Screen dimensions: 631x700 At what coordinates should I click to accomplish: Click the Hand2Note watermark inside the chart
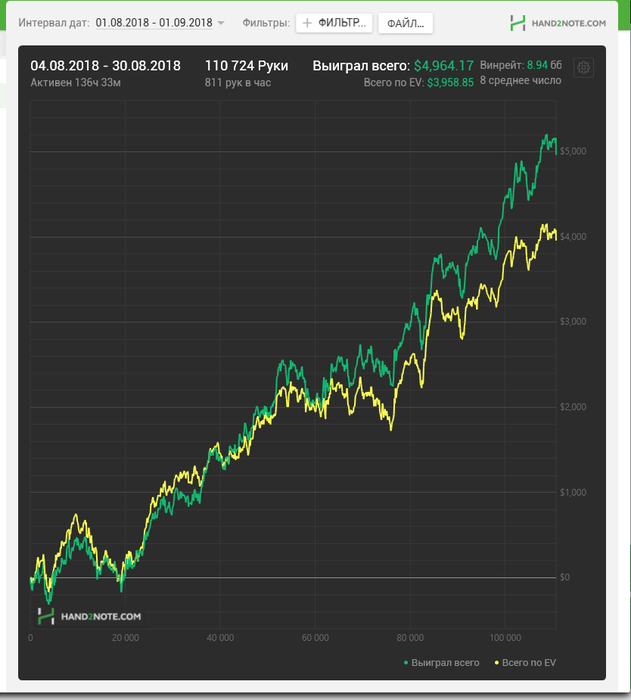pos(90,617)
